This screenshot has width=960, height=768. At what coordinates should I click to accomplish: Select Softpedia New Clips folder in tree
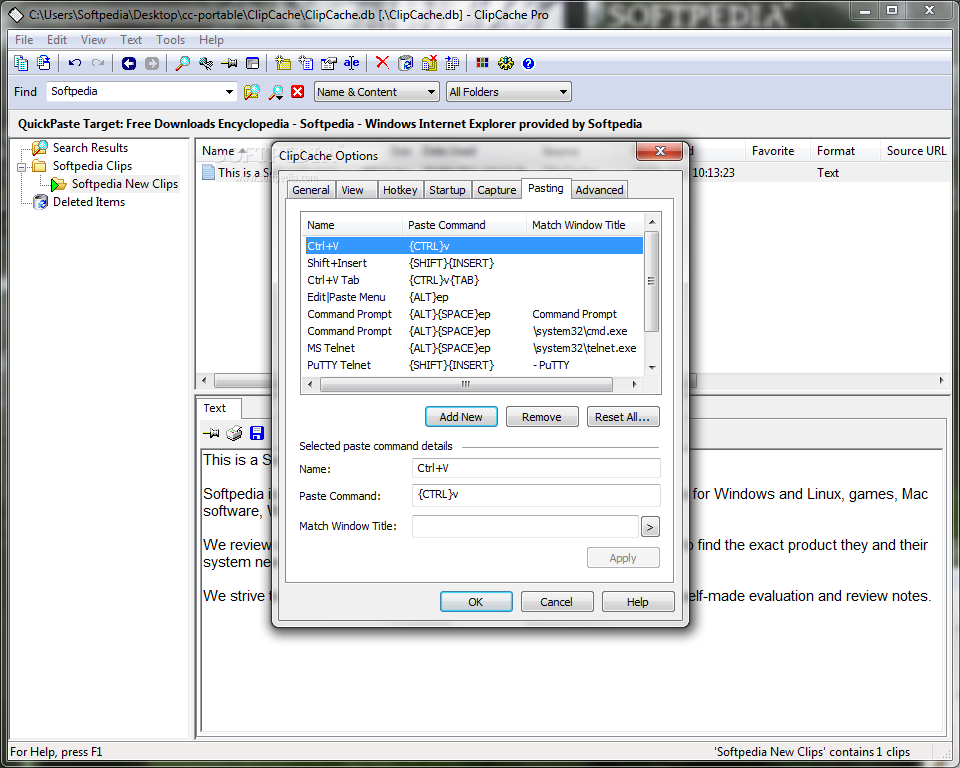coord(124,184)
